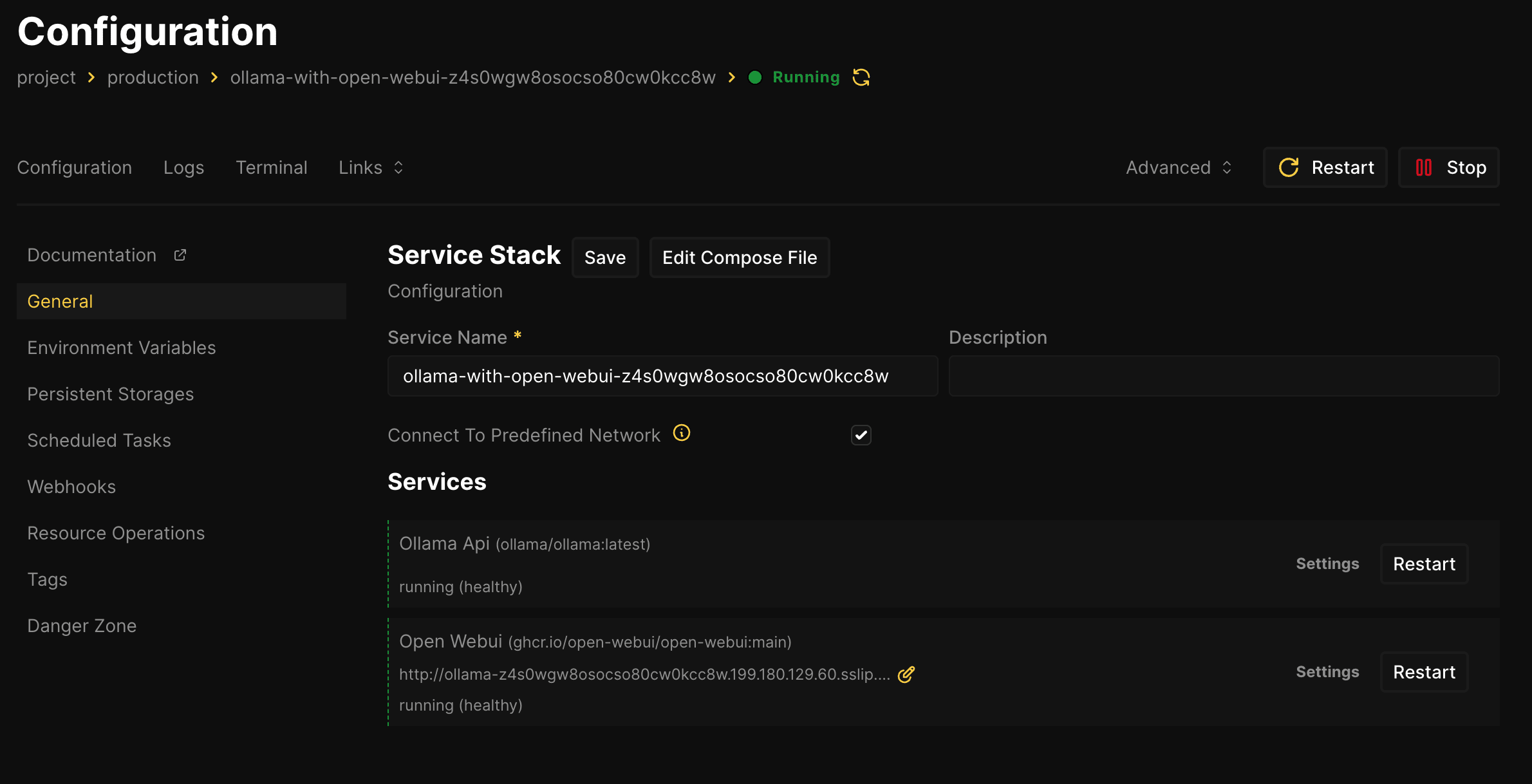
Task: Open the Advanced dropdown menu
Action: click(1179, 167)
